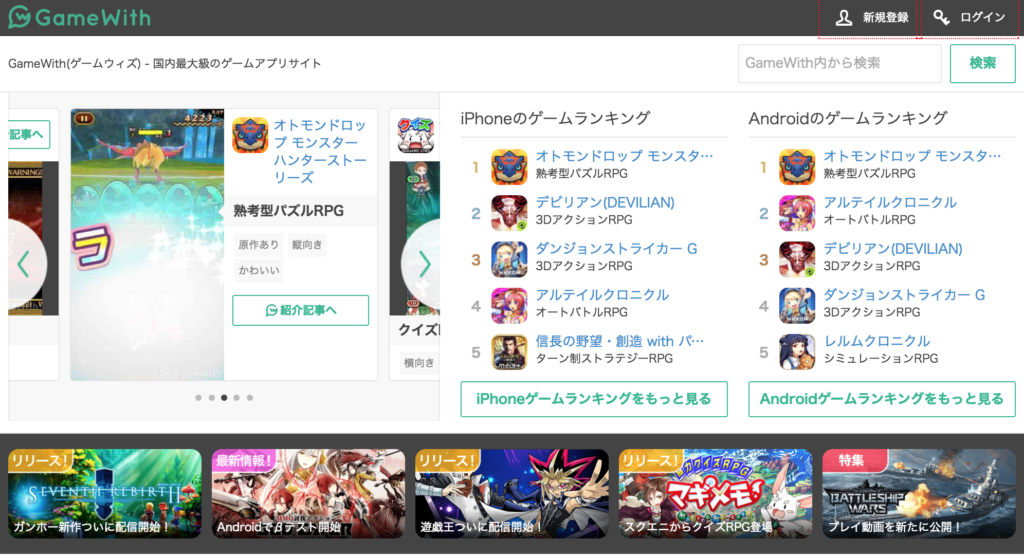The image size is (1024, 558).
Task: Open Android rank 4 ダンジョンストライカー G icon
Action: 797,306
